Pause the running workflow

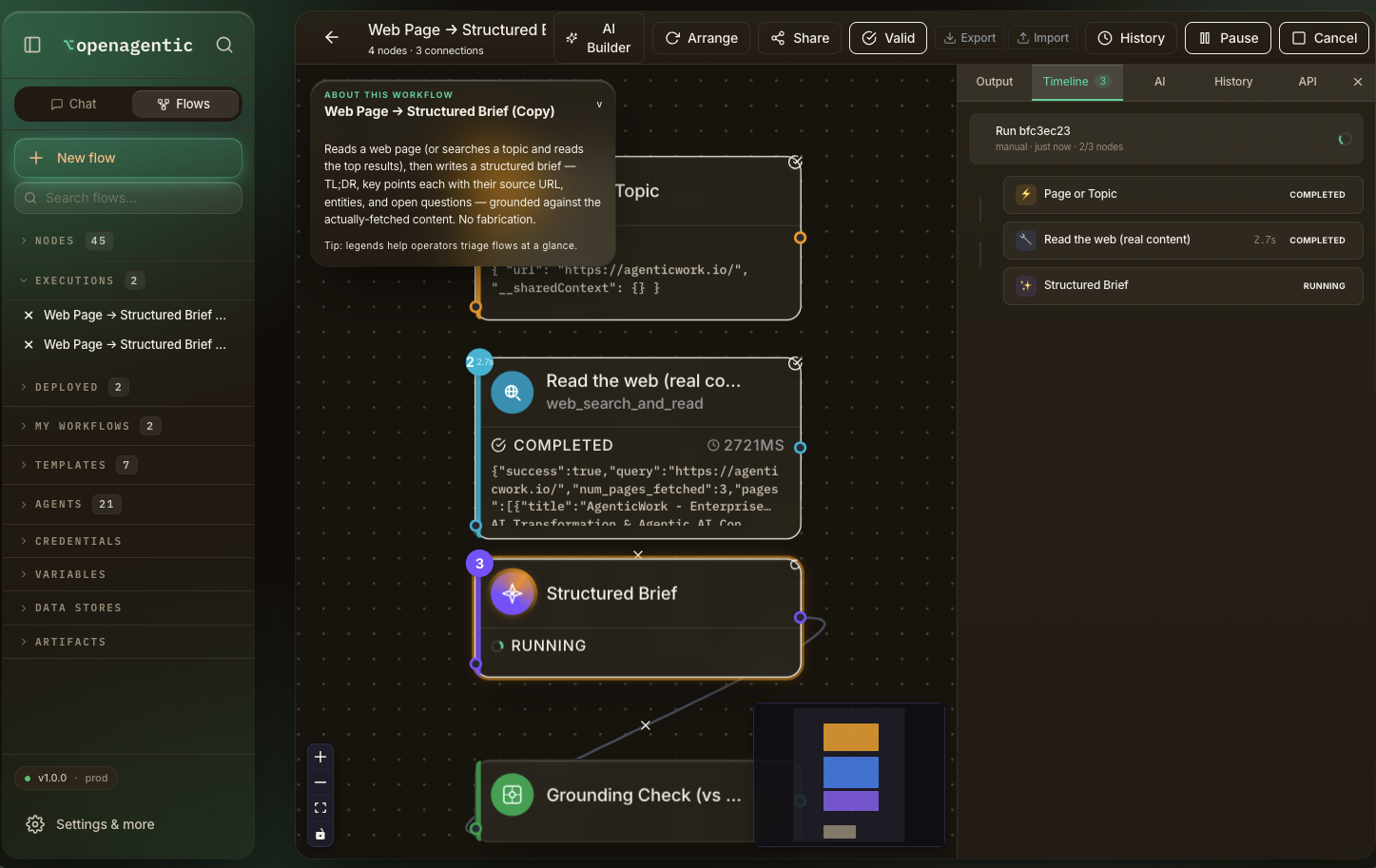pos(1228,38)
